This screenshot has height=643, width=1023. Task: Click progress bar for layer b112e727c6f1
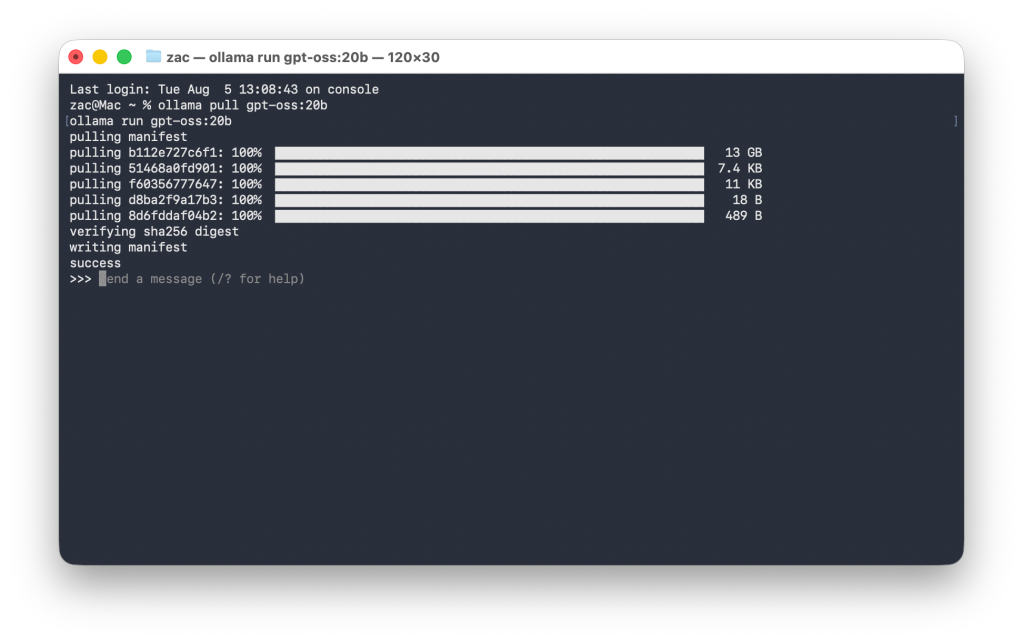coord(489,153)
